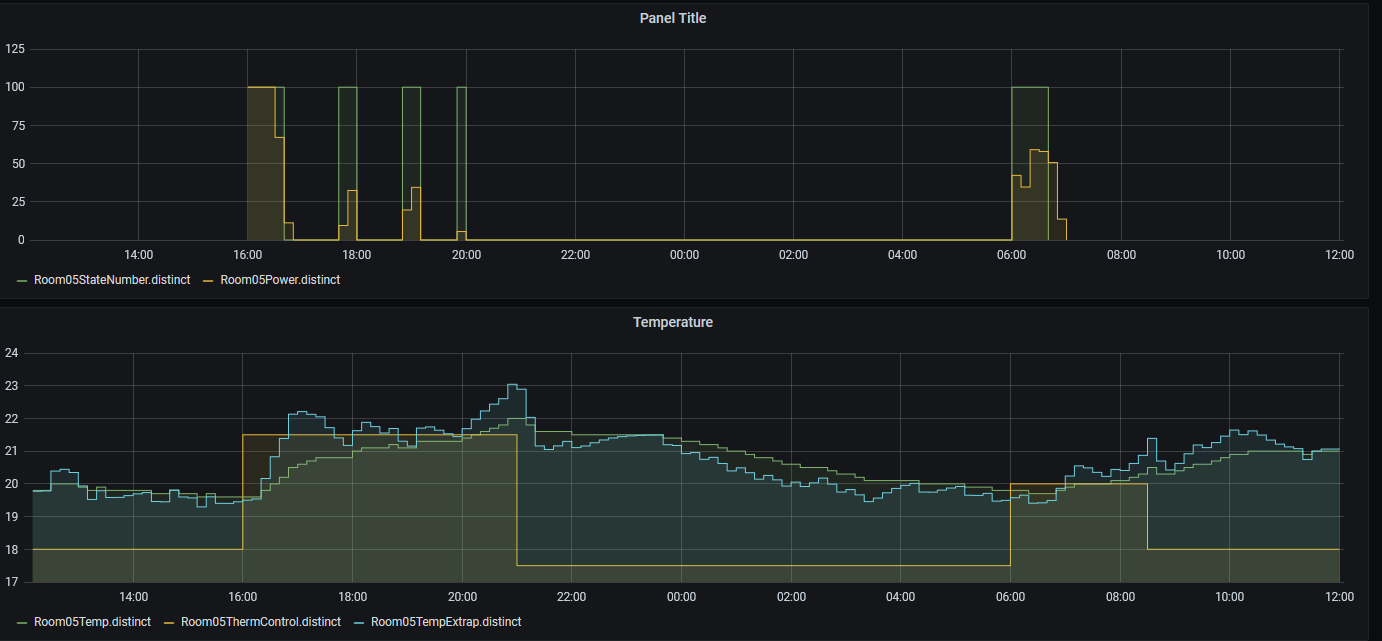Click the yellow color marker beside Room05ThermControl.distinct
Screen dimensions: 1382x641
[x=169, y=622]
